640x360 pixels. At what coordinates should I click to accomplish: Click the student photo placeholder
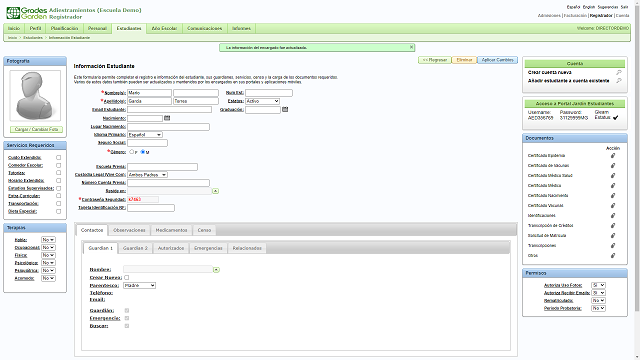(35, 96)
